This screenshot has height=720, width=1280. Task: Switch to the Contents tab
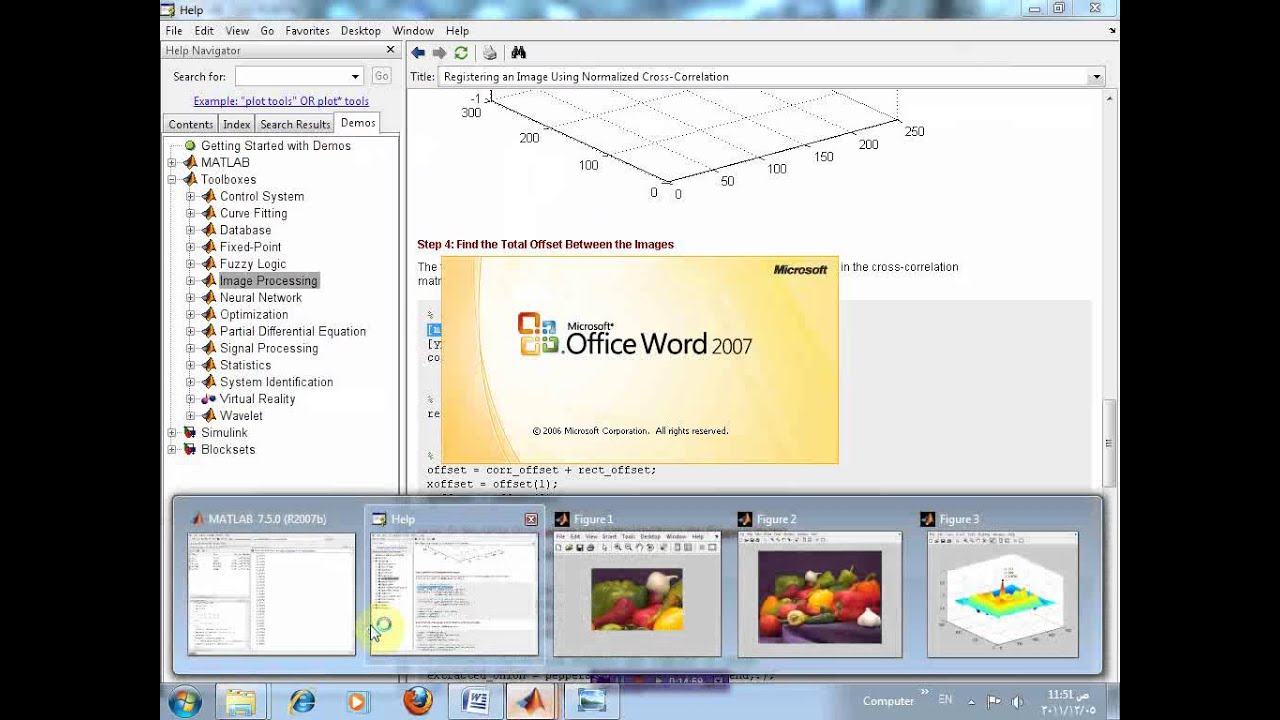tap(190, 124)
